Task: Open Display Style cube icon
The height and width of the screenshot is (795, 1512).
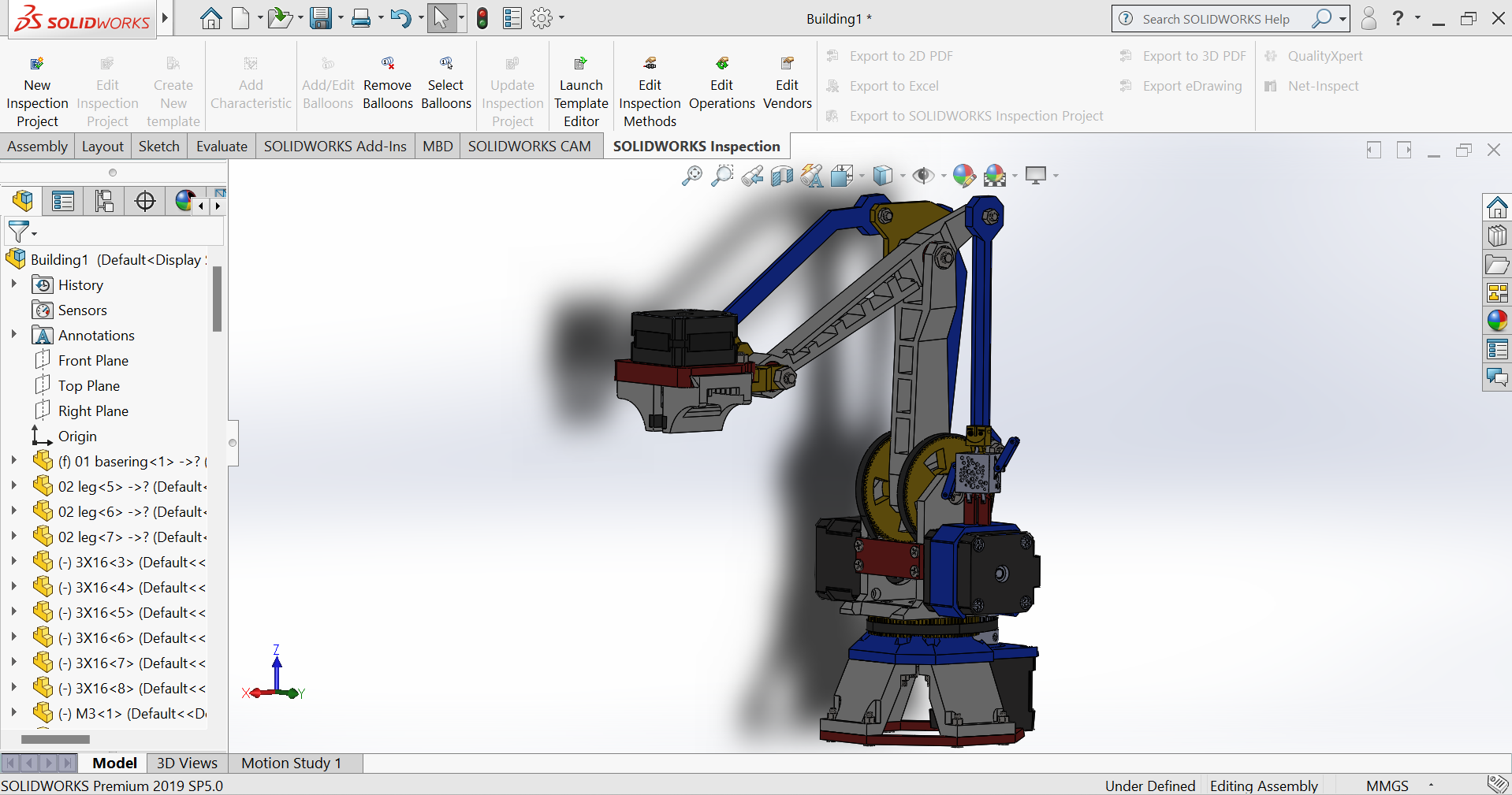Action: click(883, 176)
